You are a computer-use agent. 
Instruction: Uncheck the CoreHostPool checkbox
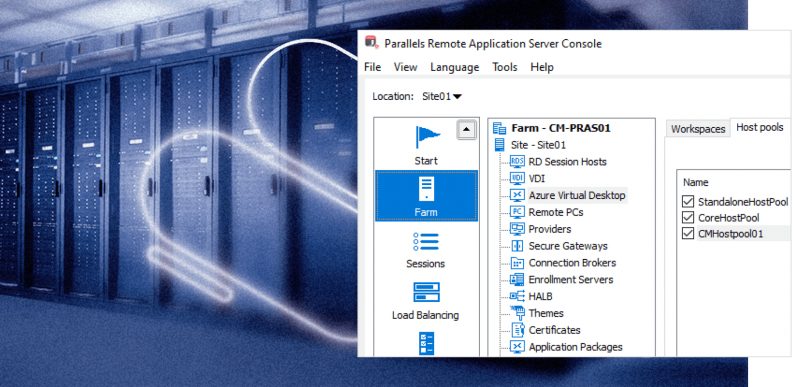tap(688, 218)
